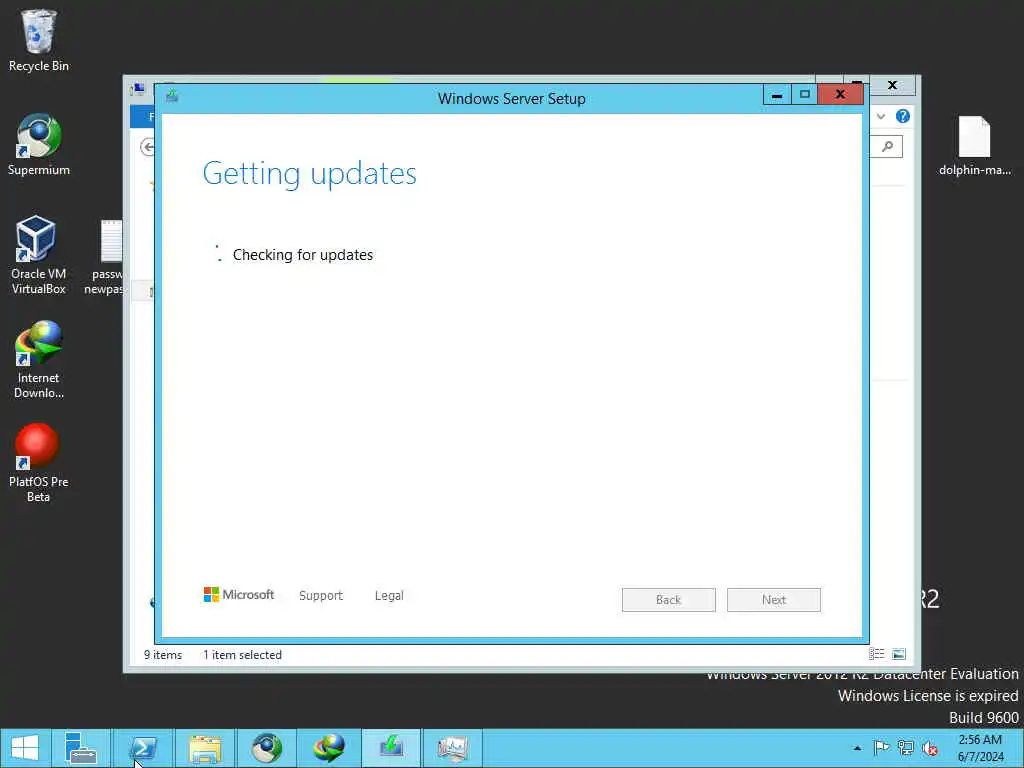The width and height of the screenshot is (1024, 768).
Task: Select the Supermium desktop shortcut
Action: tap(39, 145)
